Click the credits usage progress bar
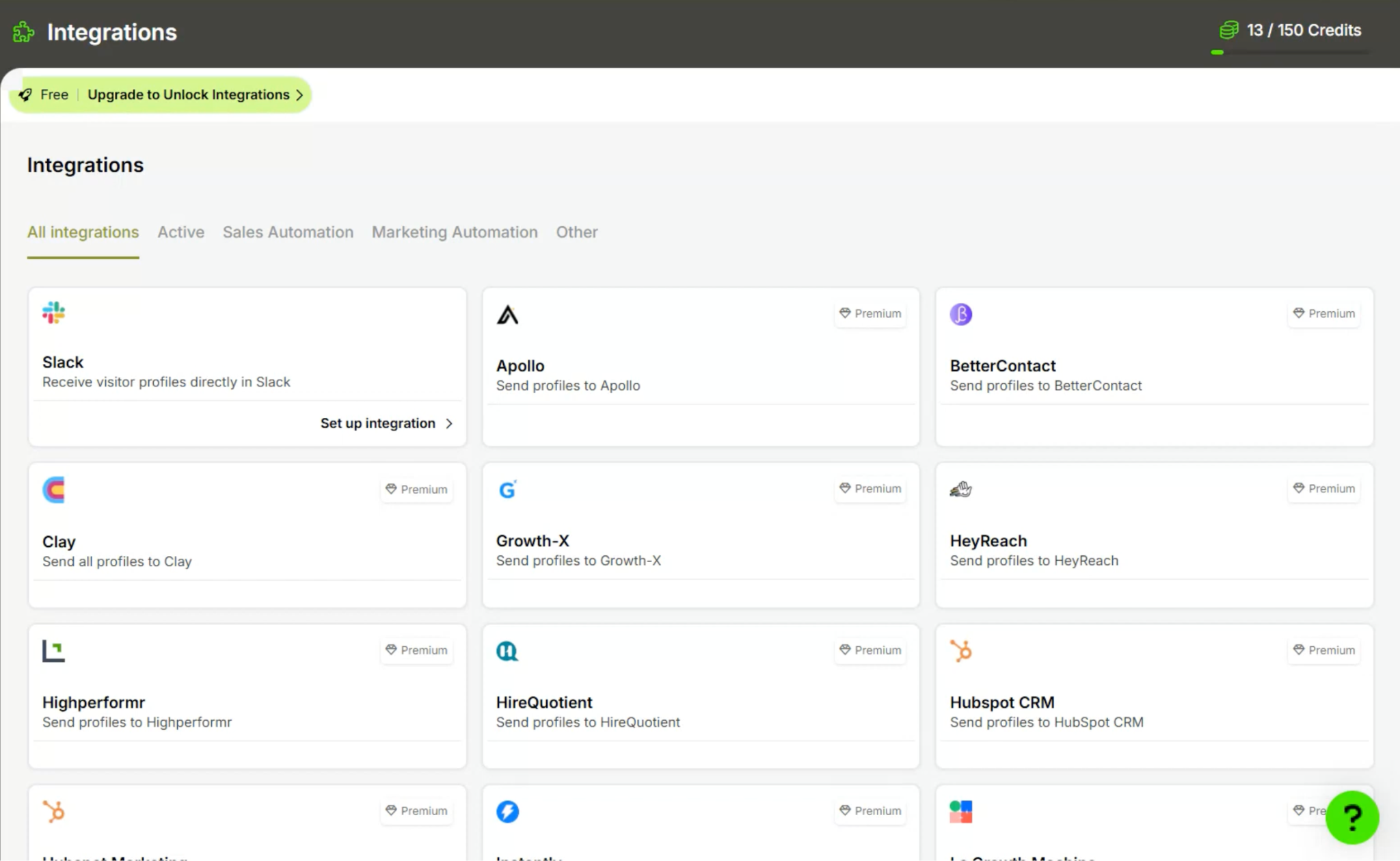 tap(1289, 52)
